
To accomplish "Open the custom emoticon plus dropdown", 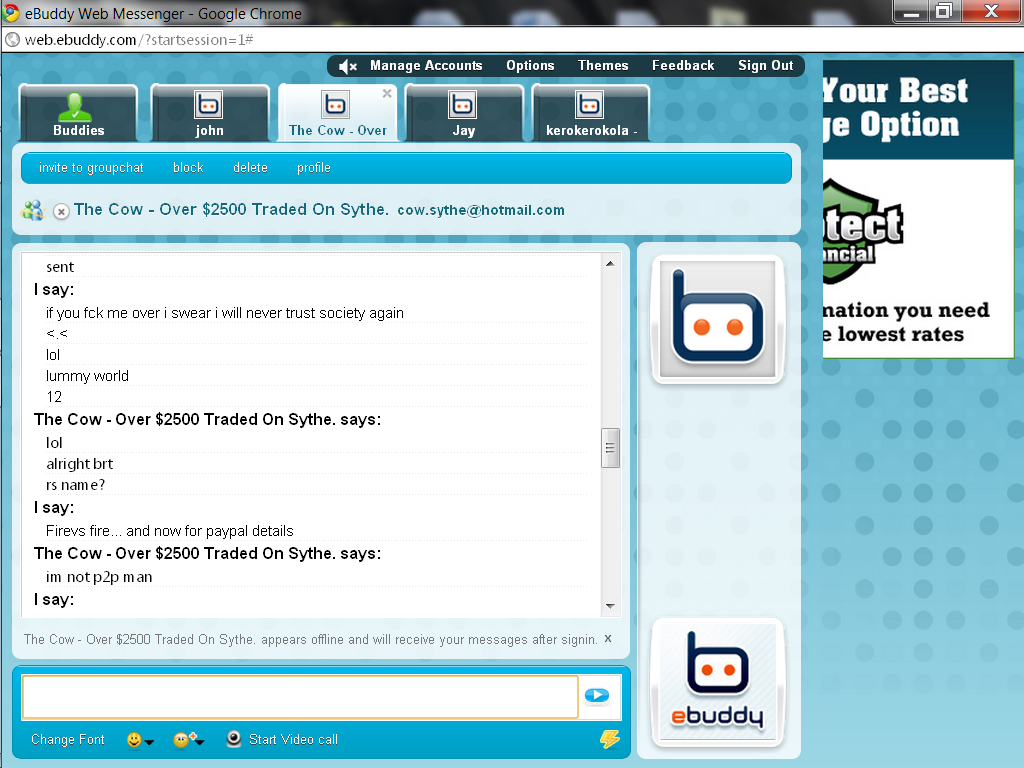I will (x=188, y=740).
